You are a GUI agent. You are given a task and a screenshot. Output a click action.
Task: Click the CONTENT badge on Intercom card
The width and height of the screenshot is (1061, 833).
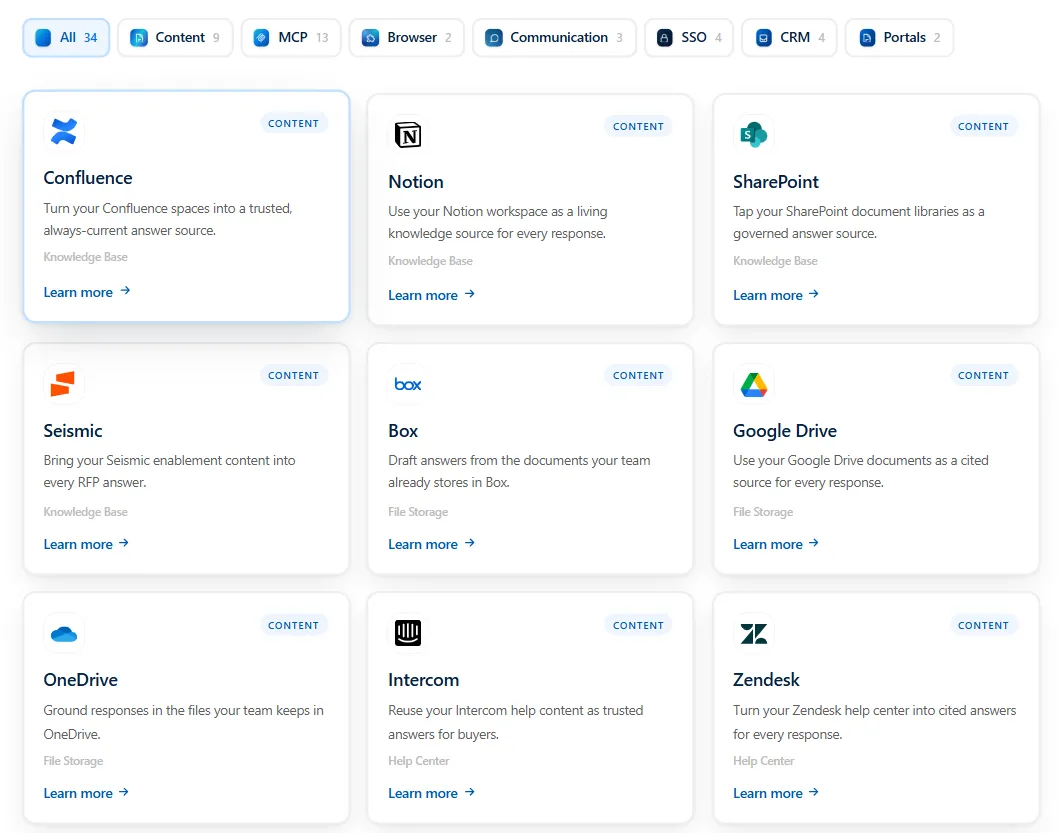(x=638, y=625)
